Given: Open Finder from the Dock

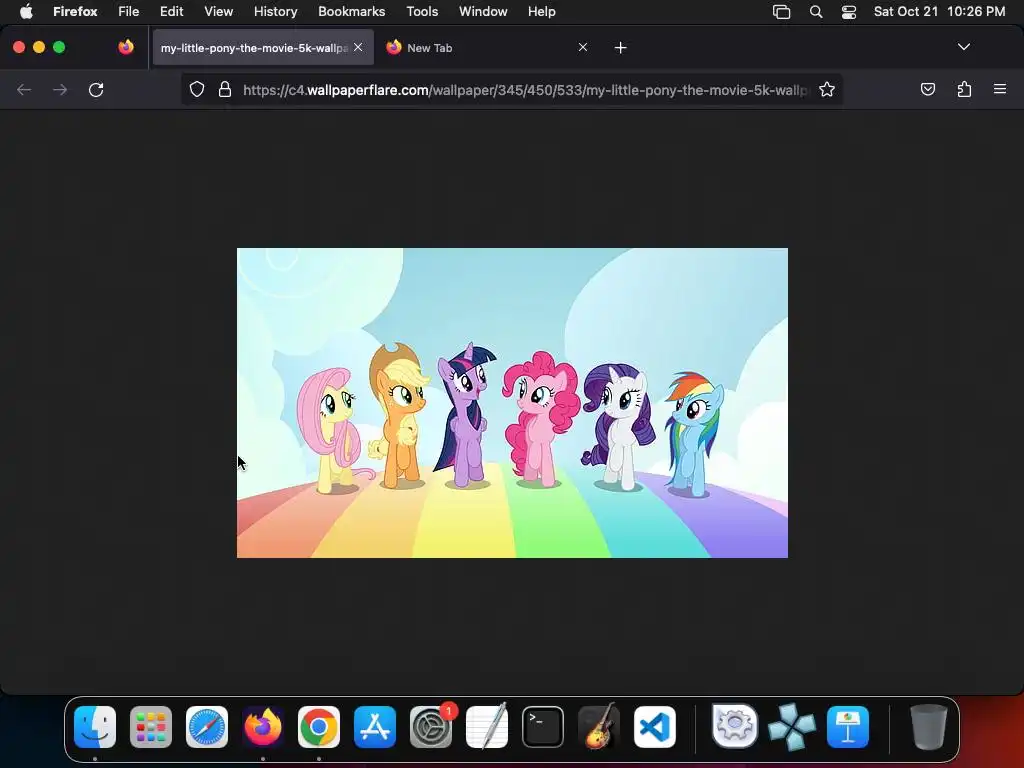Looking at the screenshot, I should 95,727.
